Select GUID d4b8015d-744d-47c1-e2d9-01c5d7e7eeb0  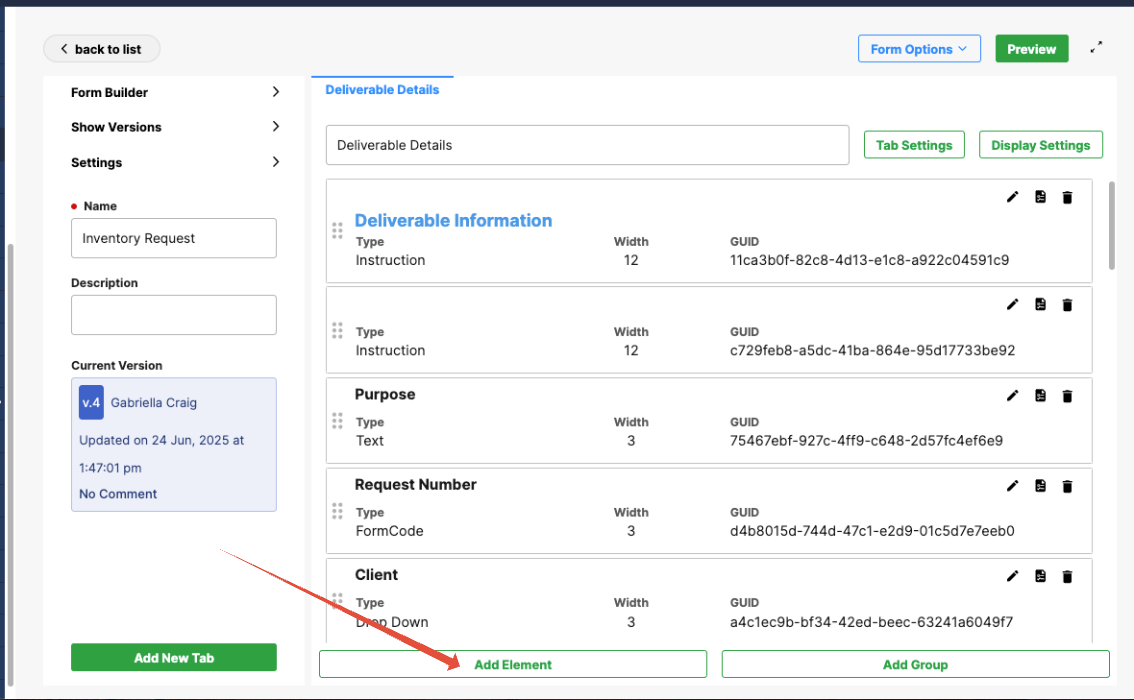pos(872,531)
